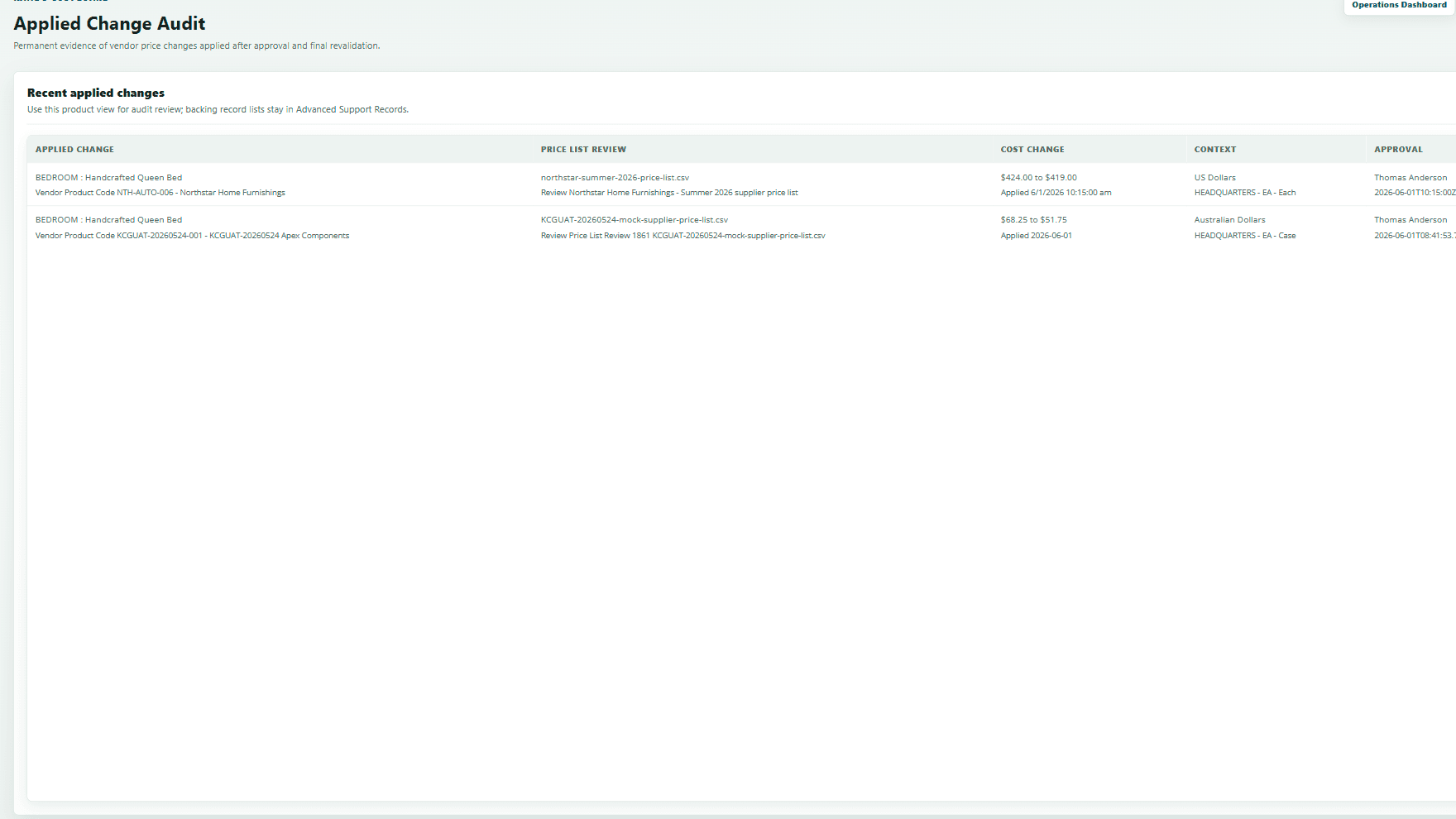
Task: Open HEADQUARTERS - EA - Case context
Action: pyautogui.click(x=1245, y=236)
